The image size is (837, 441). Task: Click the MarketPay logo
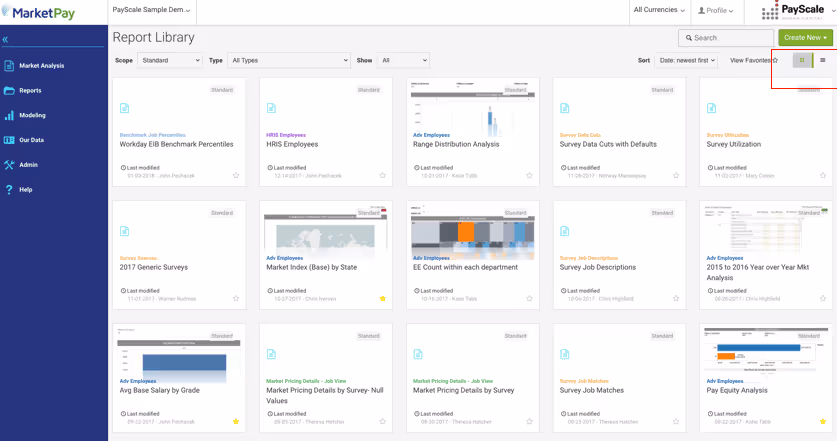click(x=39, y=13)
